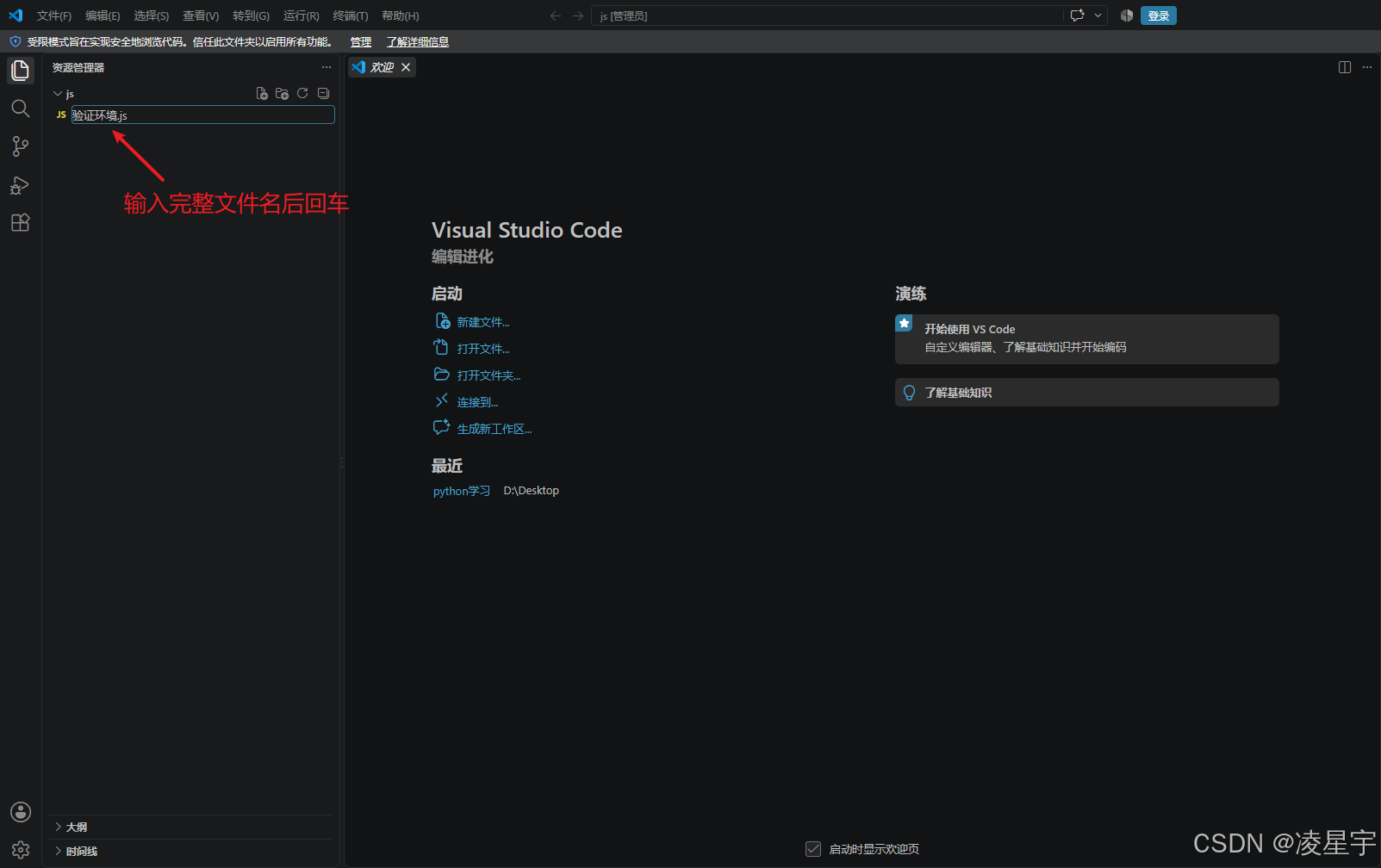Click the lightbulb icon beside 了解基础知识
The width and height of the screenshot is (1381, 868).
point(909,393)
